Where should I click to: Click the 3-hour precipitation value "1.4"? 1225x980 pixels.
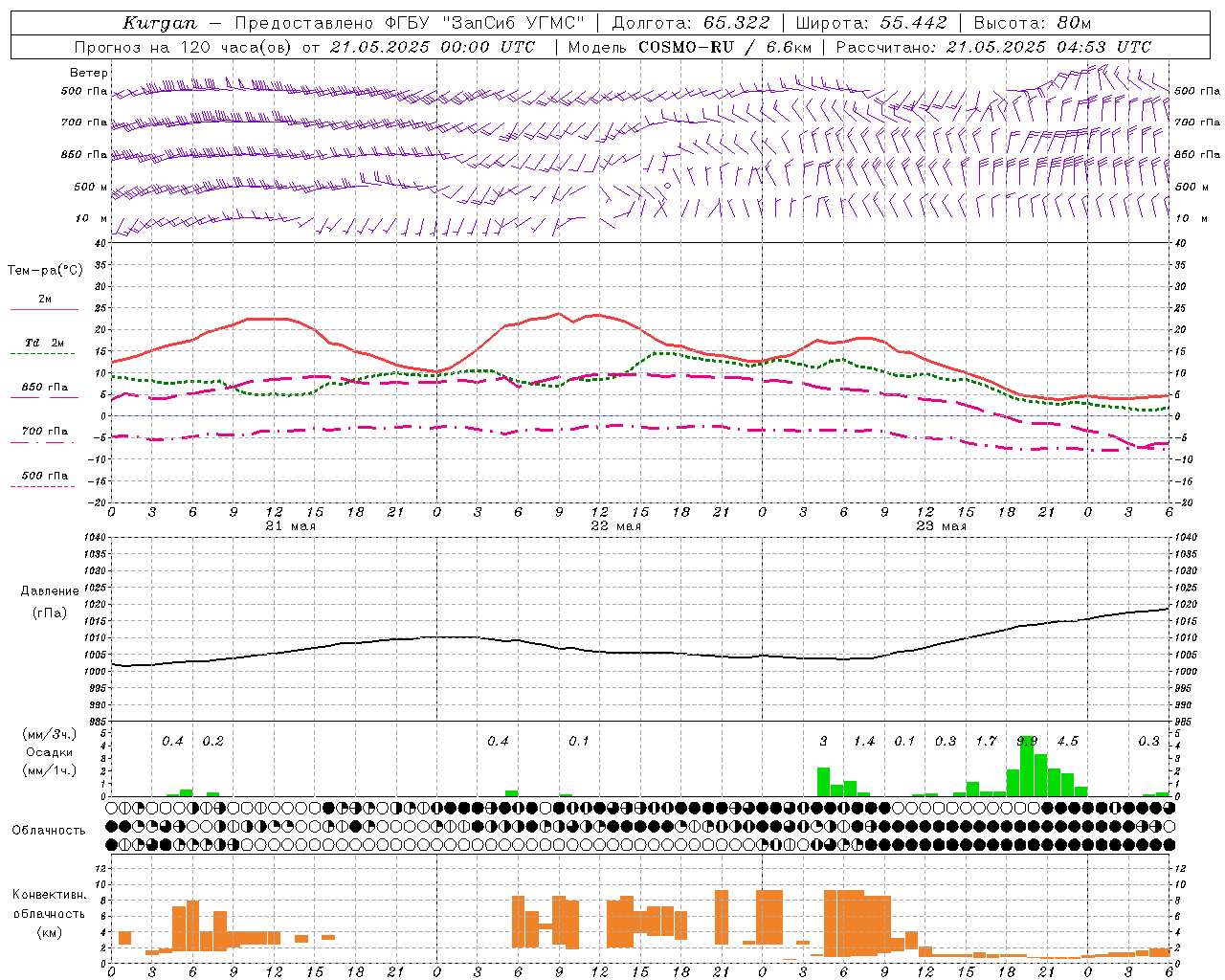(864, 742)
